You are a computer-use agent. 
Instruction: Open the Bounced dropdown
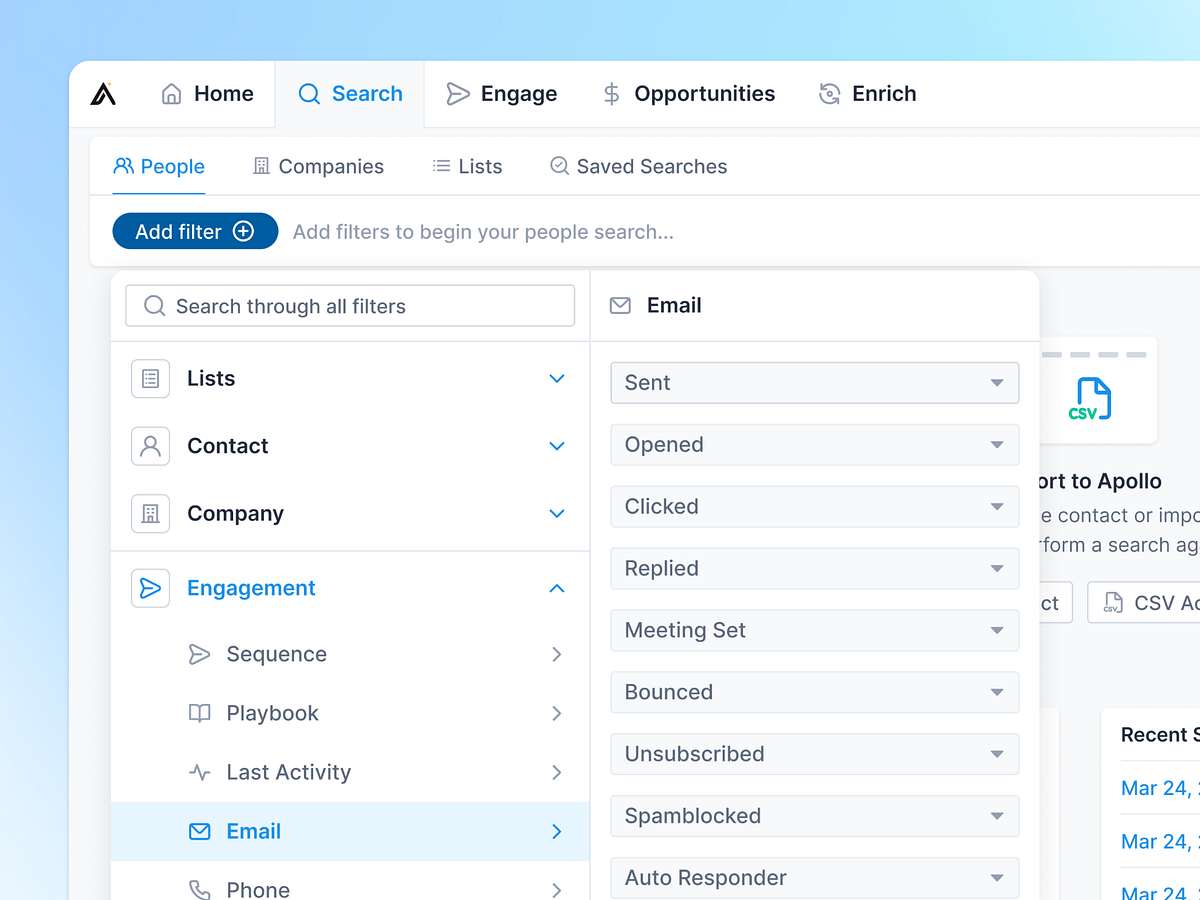point(815,693)
